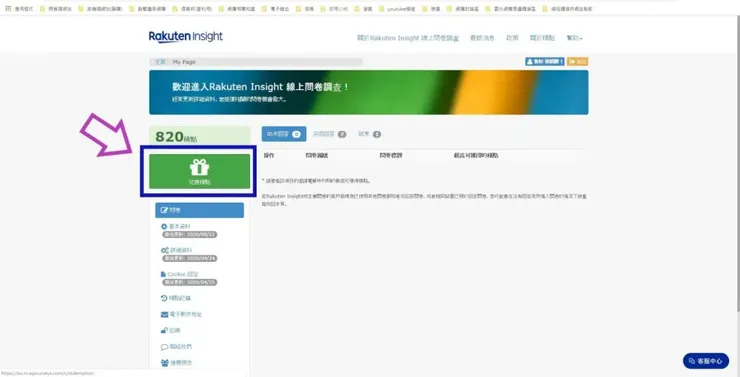Click the browser vertical scrollbar
This screenshot has height=377, width=740.
[737, 165]
